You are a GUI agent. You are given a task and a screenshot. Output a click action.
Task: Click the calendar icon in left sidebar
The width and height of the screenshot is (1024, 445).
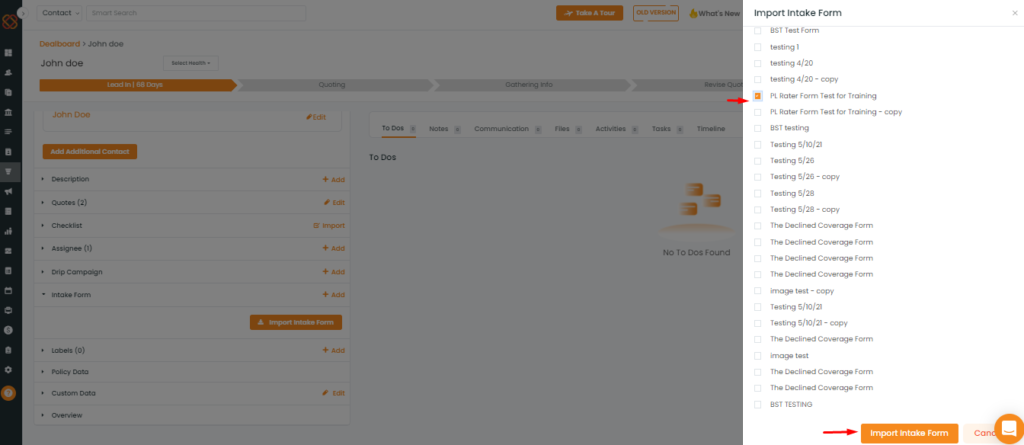pos(8,290)
